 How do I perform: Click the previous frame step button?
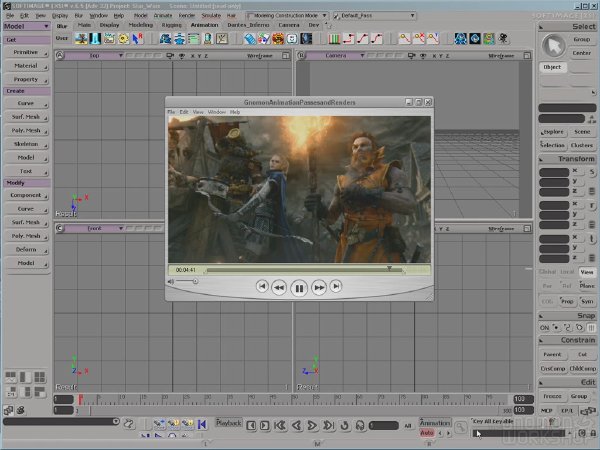click(251, 426)
